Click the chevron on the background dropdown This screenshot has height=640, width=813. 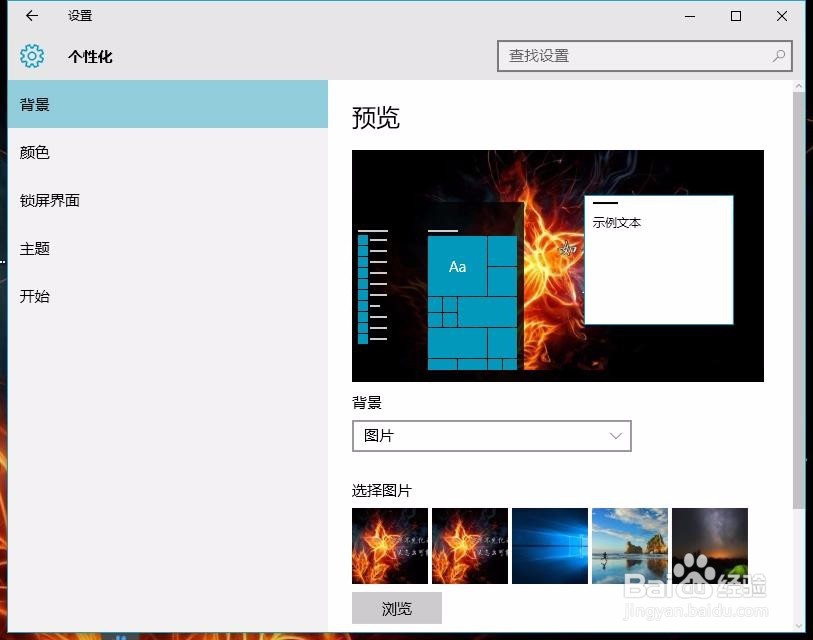point(616,436)
